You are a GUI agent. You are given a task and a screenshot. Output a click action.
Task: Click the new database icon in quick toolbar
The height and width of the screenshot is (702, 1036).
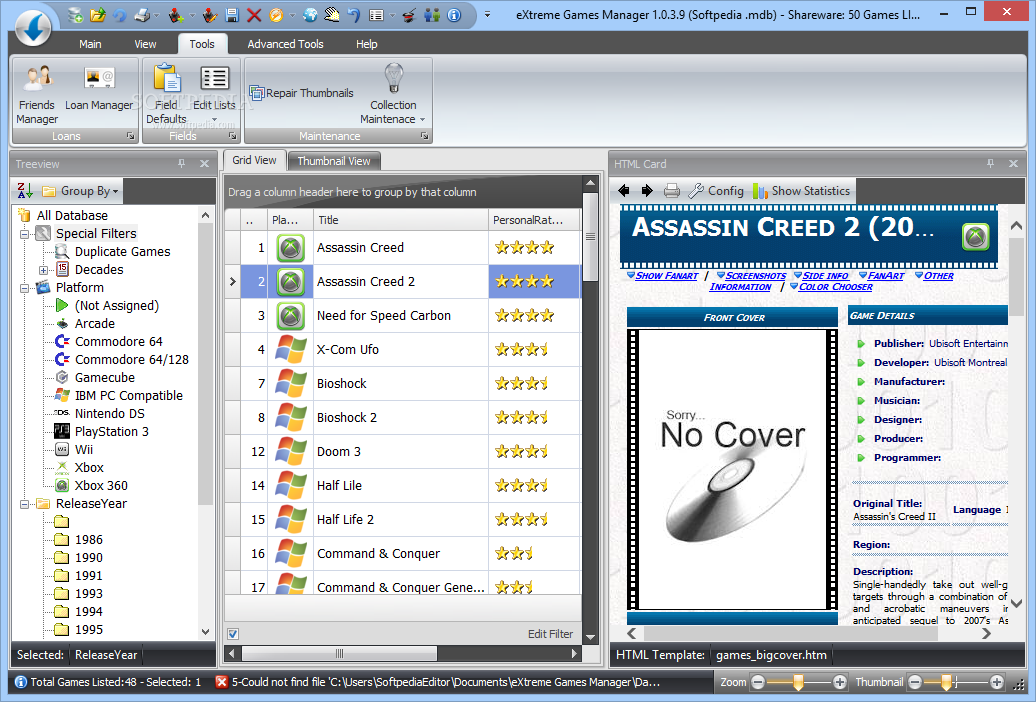pyautogui.click(x=75, y=15)
